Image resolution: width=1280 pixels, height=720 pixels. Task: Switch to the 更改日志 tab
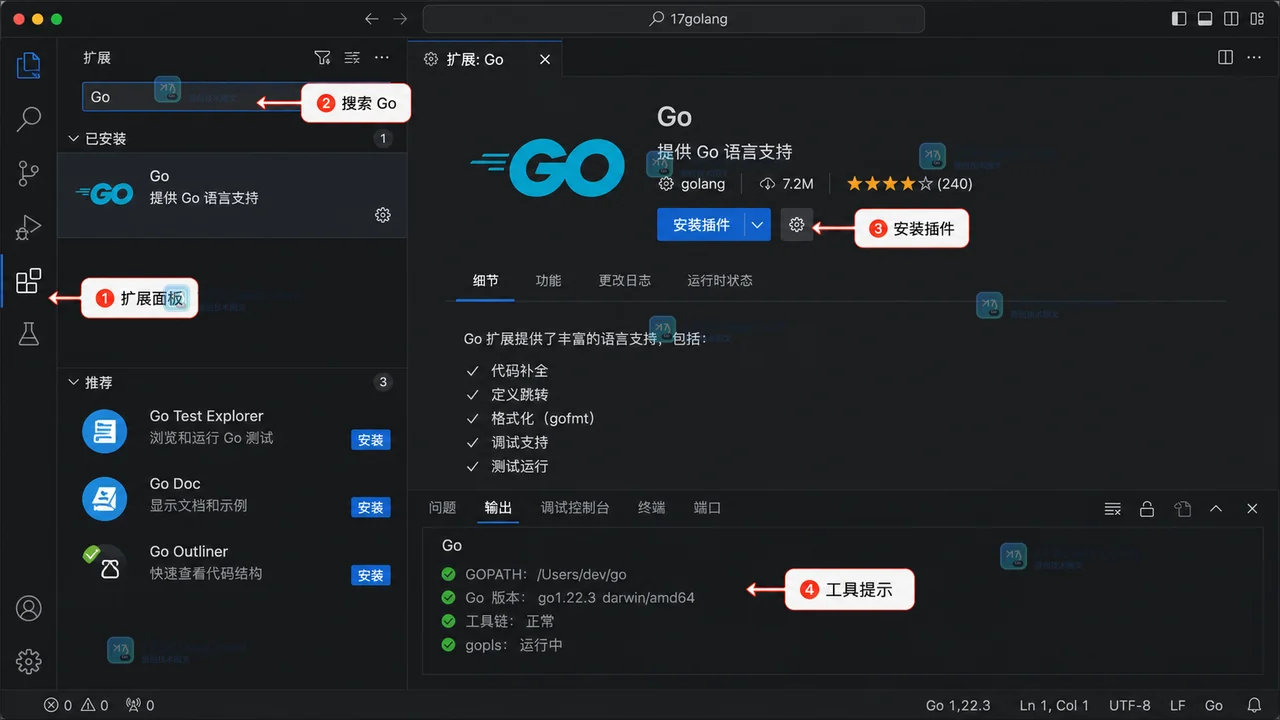pyautogui.click(x=625, y=280)
